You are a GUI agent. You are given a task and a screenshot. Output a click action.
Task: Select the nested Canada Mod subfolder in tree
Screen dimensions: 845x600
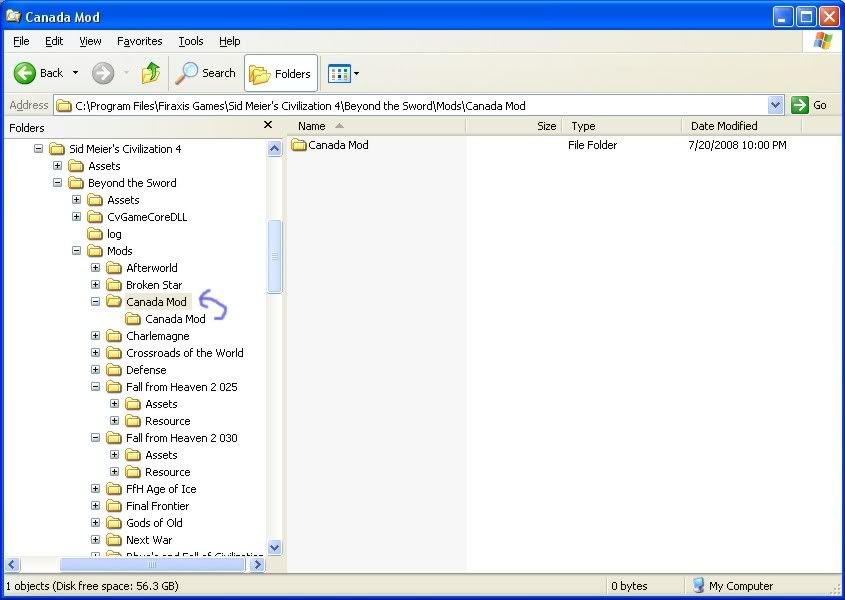[x=165, y=319]
